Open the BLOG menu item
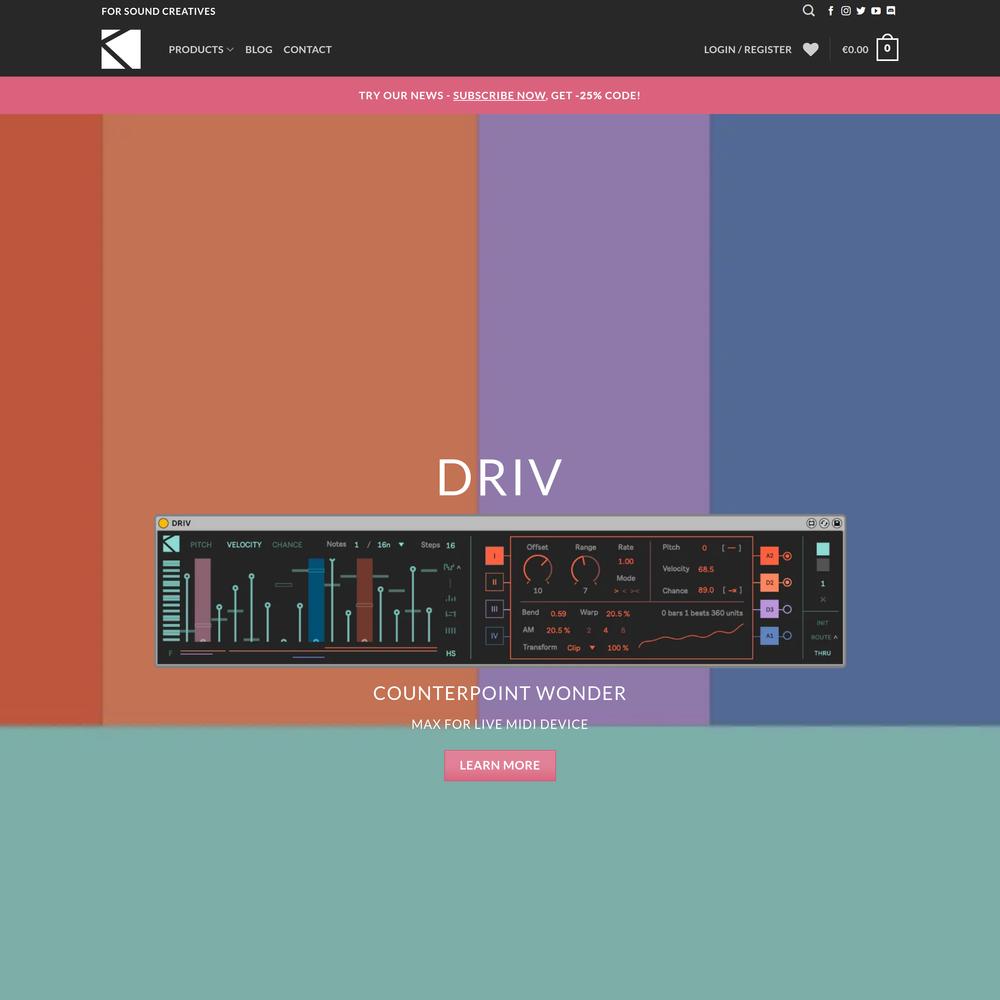This screenshot has height=1000, width=1000. (x=258, y=49)
